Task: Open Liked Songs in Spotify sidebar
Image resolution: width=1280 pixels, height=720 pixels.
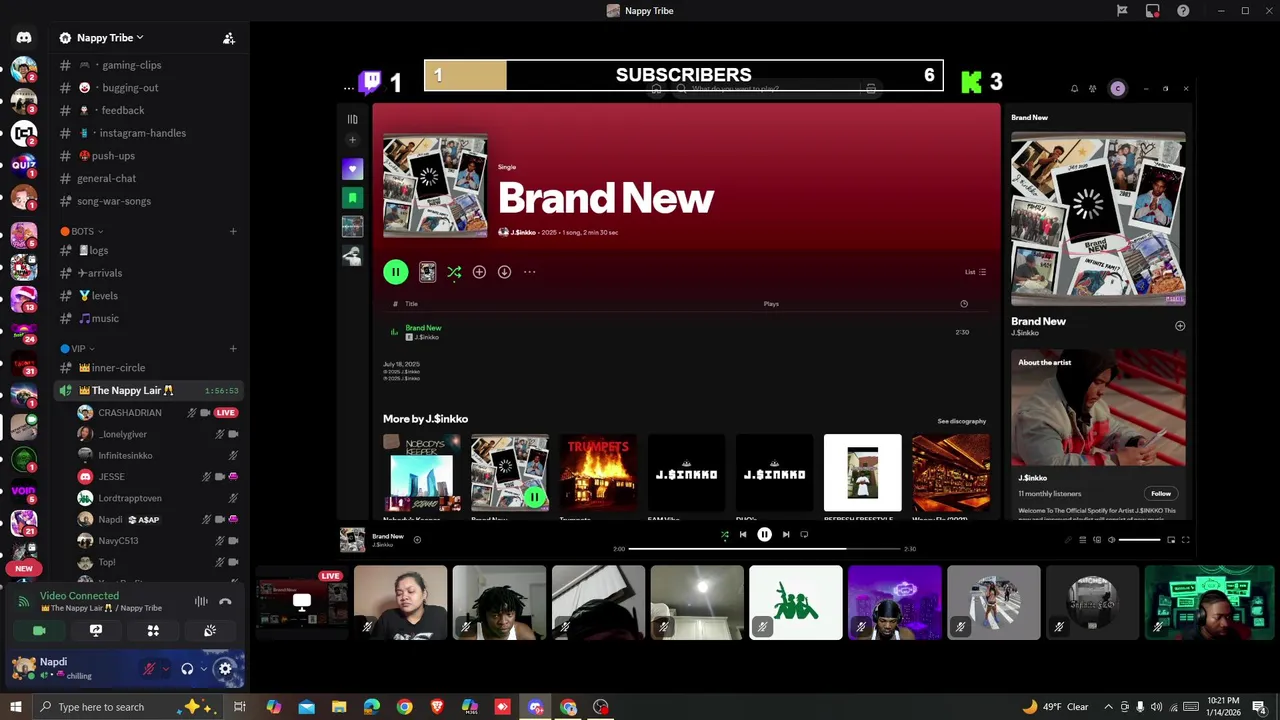Action: [x=352, y=169]
